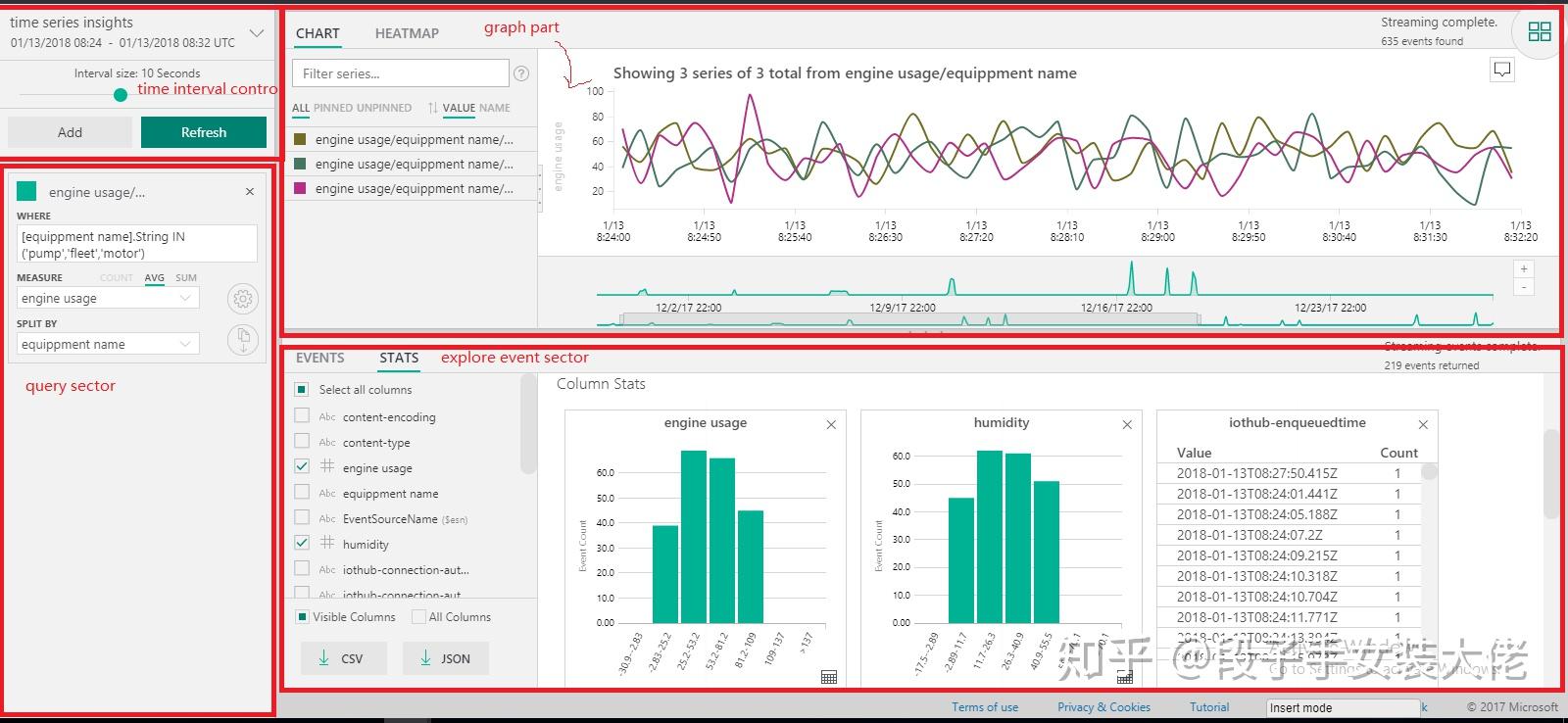This screenshot has height=723, width=1568.
Task: Expand the time range selector chevron
Action: (x=257, y=33)
